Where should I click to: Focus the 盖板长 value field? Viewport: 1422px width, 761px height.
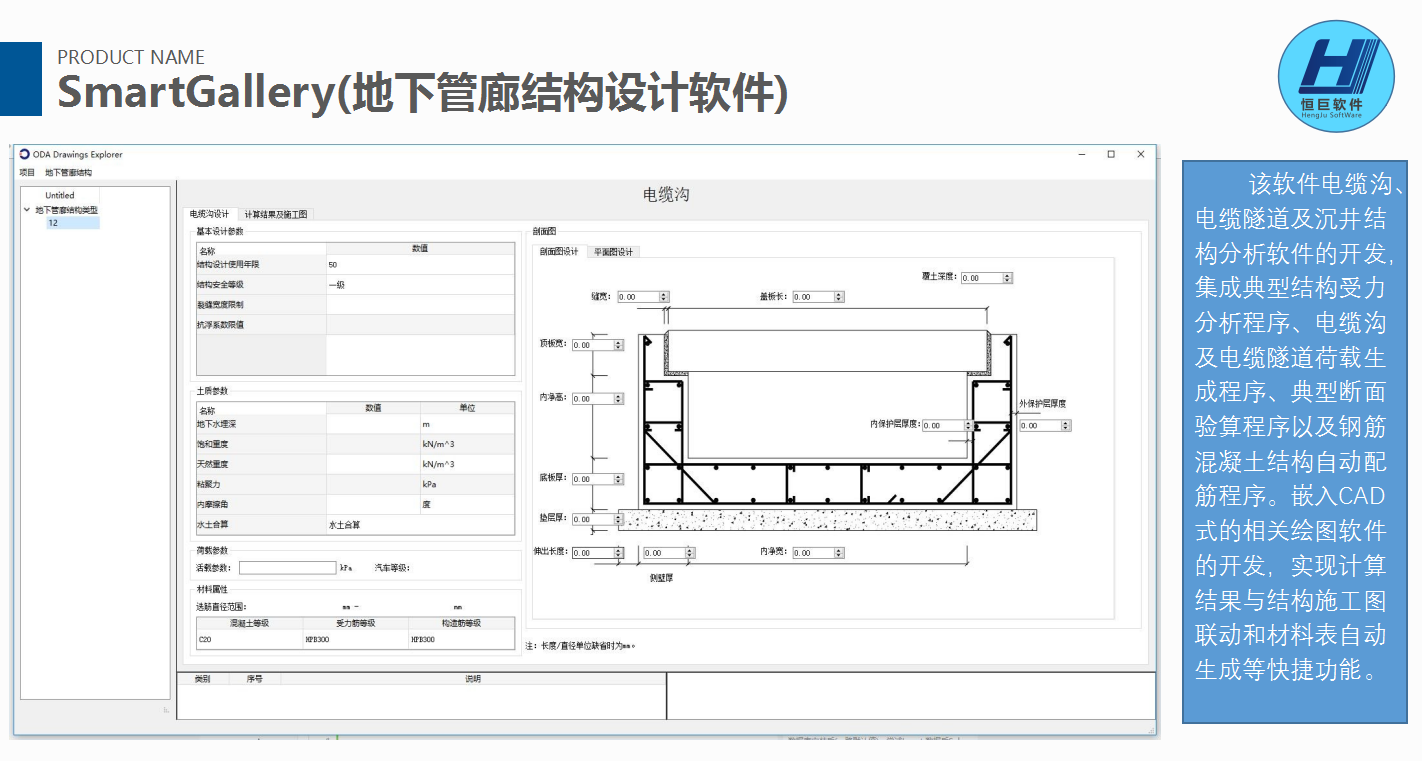813,297
